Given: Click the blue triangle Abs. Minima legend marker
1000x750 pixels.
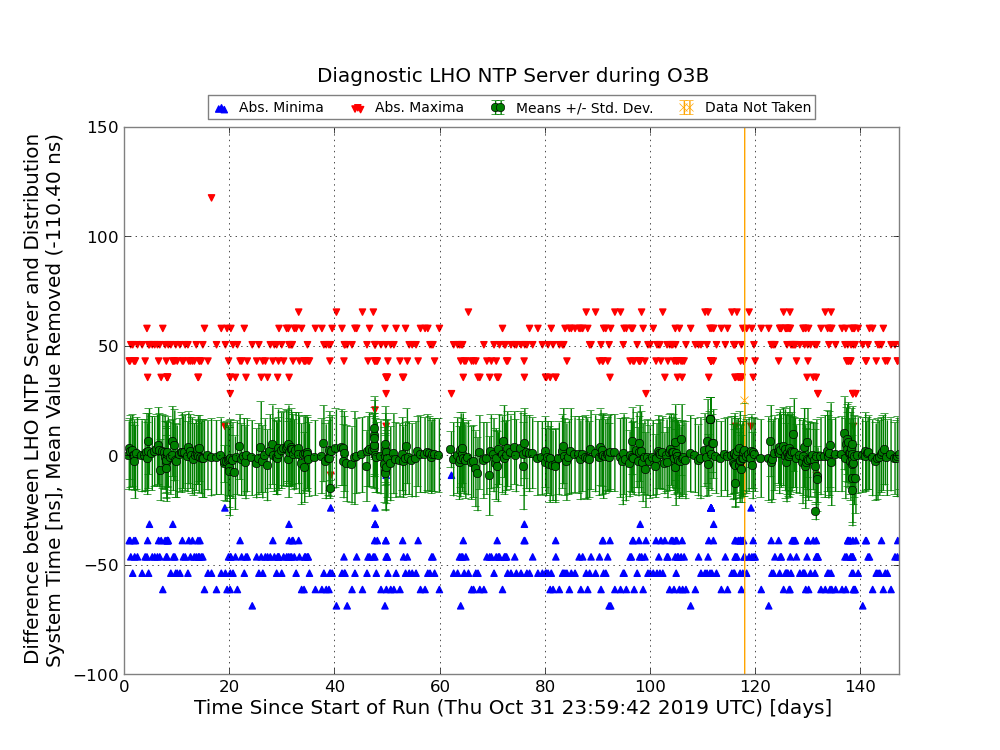Looking at the screenshot, I should tap(222, 108).
